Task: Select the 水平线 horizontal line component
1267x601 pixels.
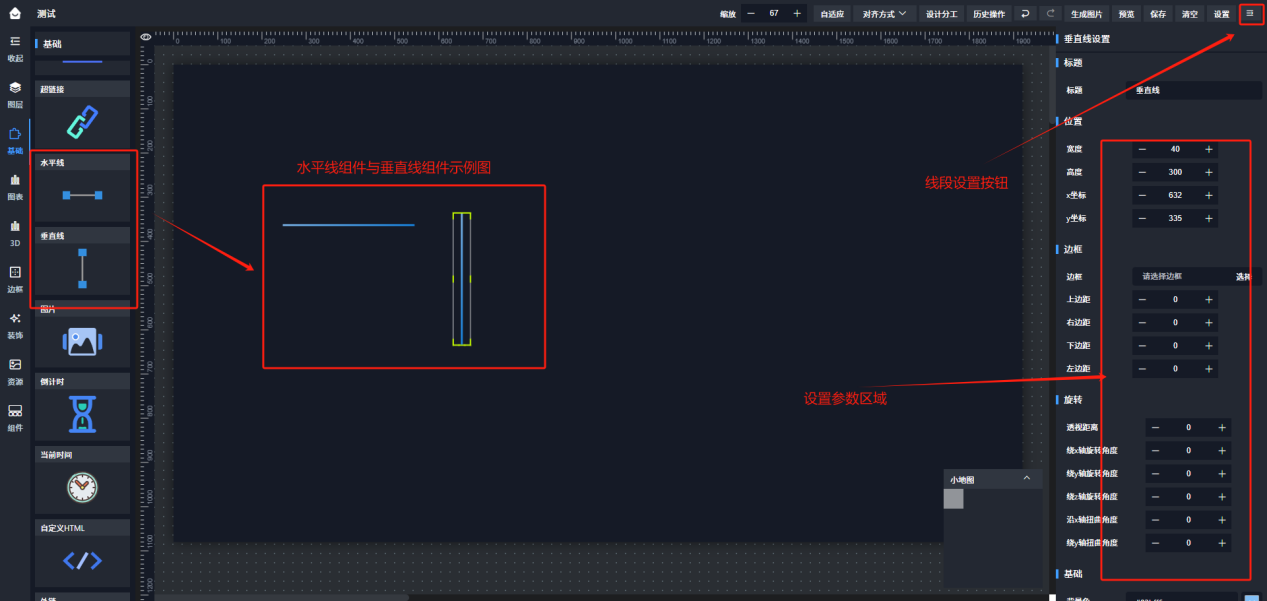Action: [82, 187]
